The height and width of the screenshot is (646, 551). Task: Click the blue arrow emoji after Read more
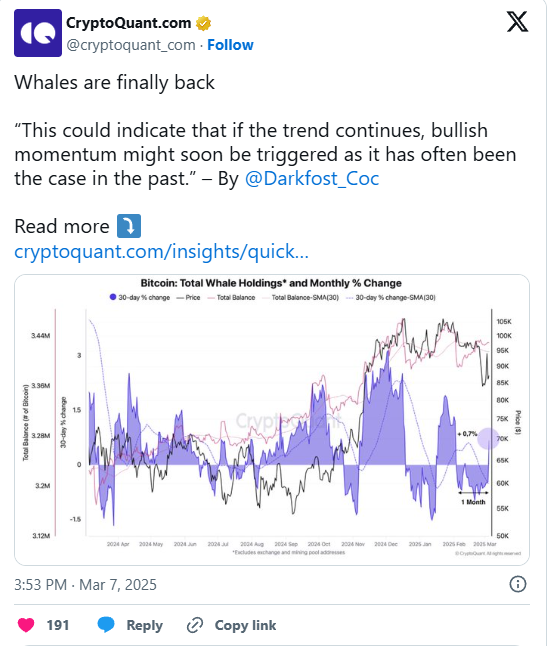pos(129,226)
